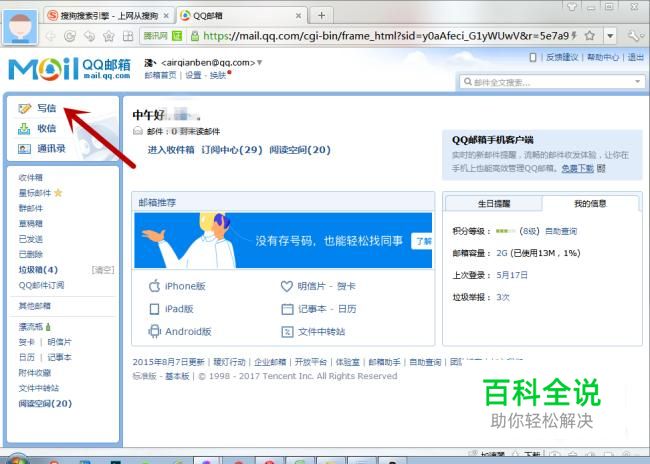Click the QR code icon next to 免费下载
This screenshot has width=650, height=464.
click(601, 168)
